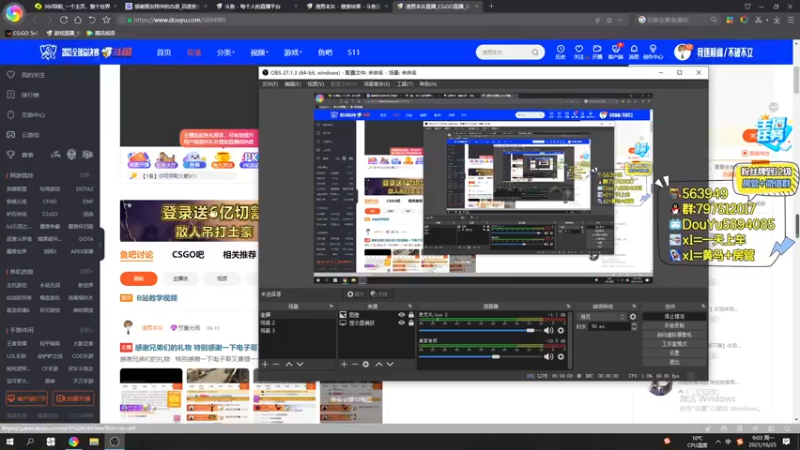This screenshot has width=800, height=450.
Task: Open scene transition properties gear
Action: click(x=633, y=317)
